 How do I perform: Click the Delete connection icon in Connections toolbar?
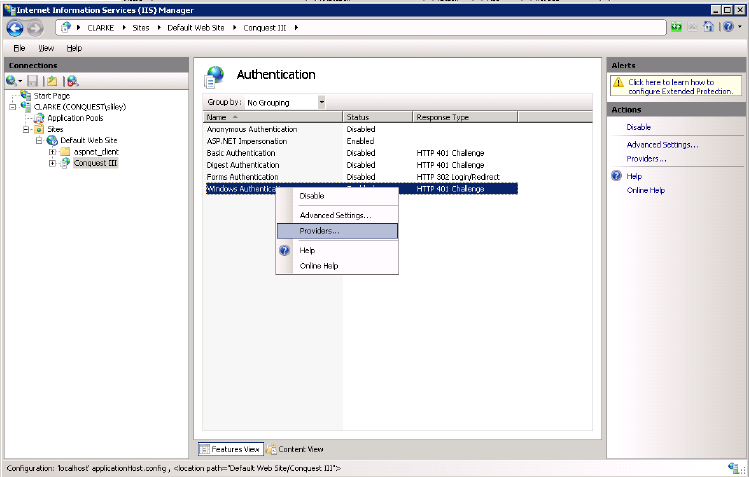coord(72,81)
